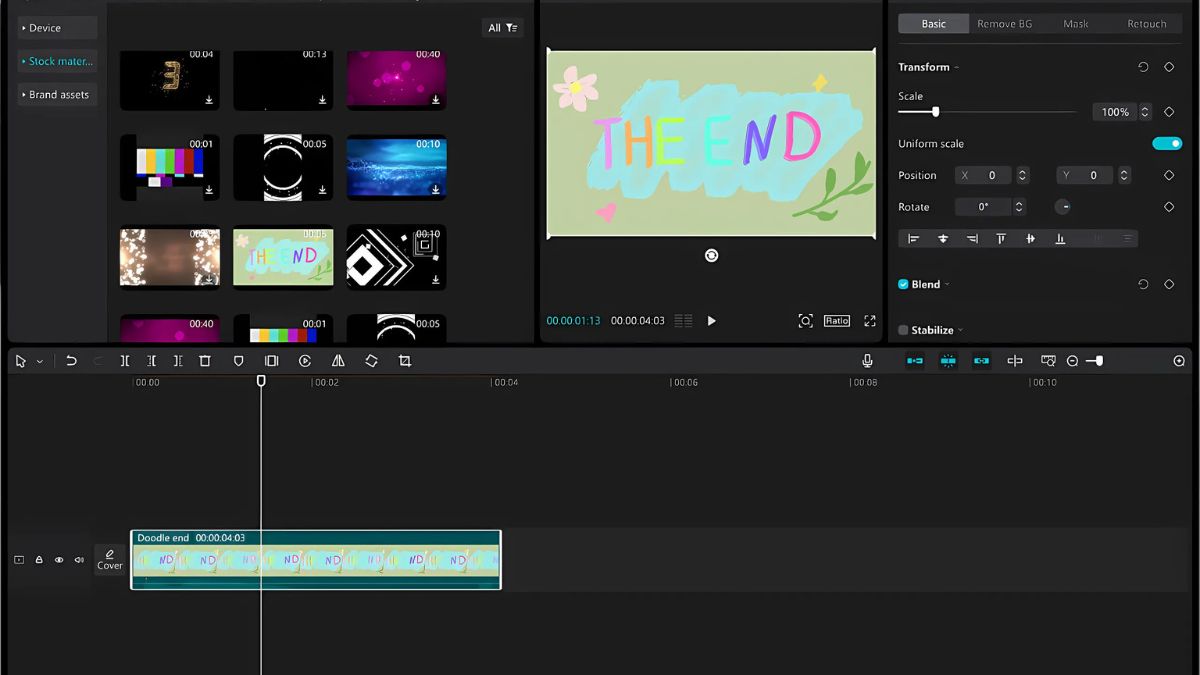Click the Cover edit button

pyautogui.click(x=110, y=559)
